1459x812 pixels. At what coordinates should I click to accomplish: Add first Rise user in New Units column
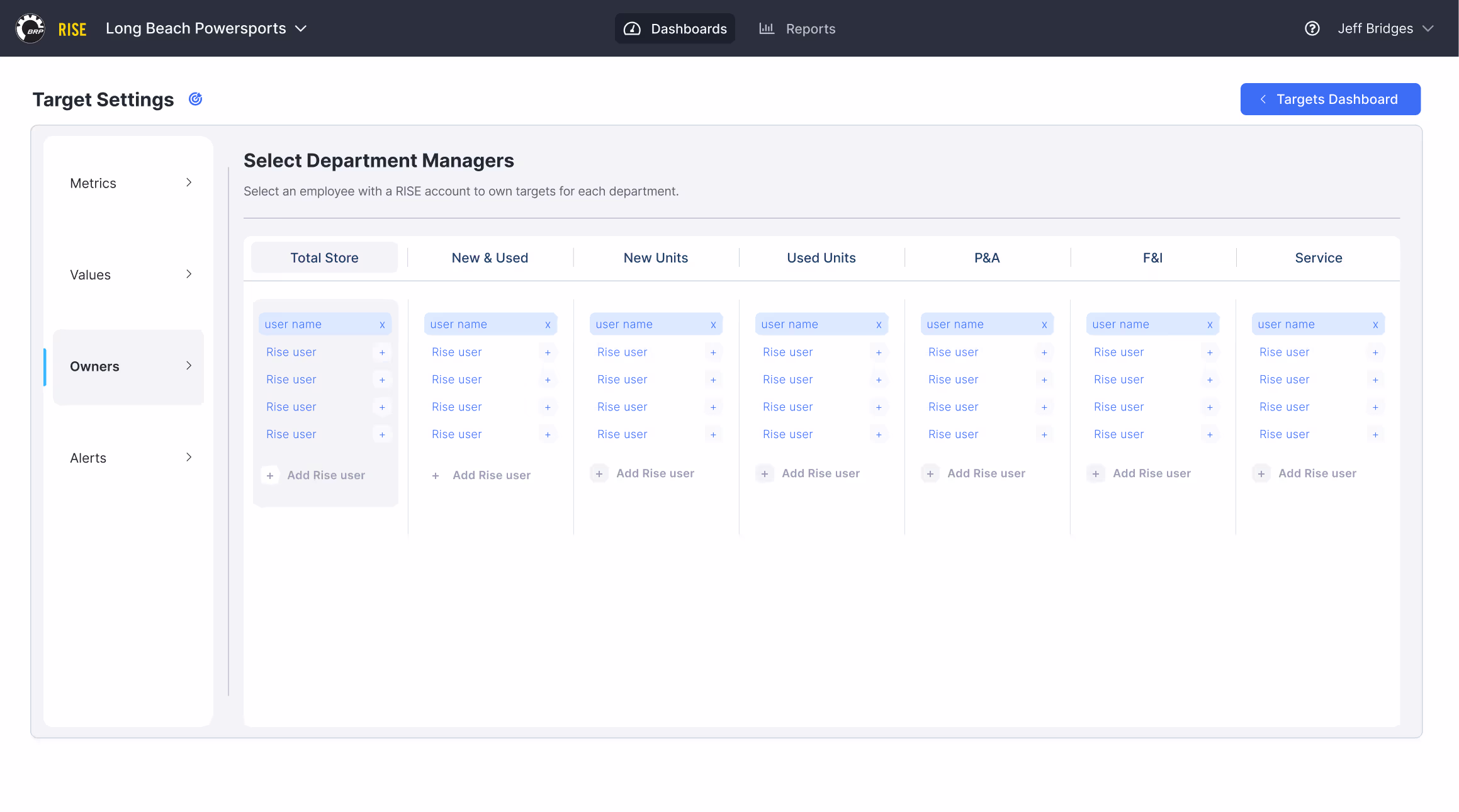[713, 352]
